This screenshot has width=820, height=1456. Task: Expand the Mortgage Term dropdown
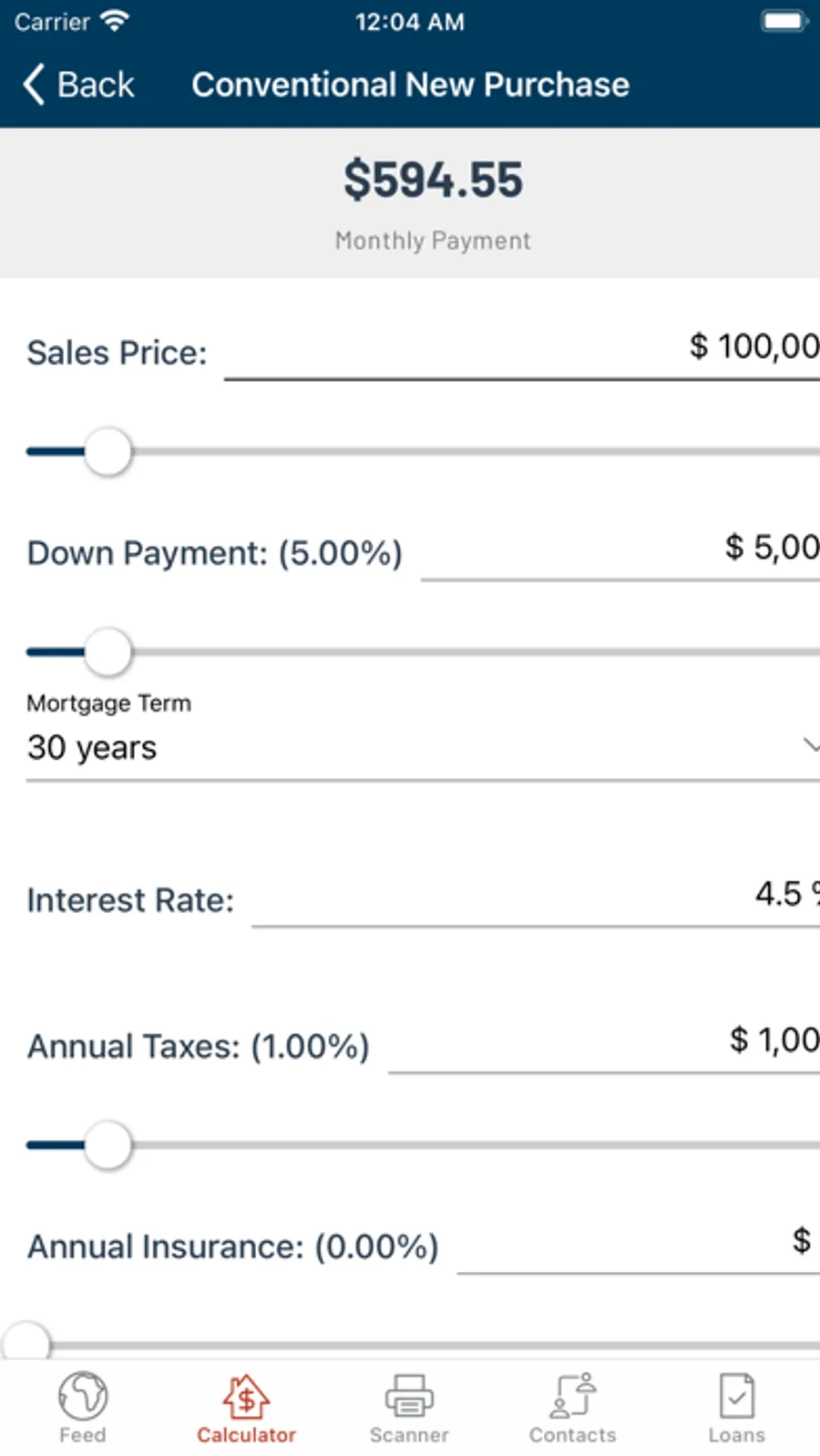click(x=410, y=748)
